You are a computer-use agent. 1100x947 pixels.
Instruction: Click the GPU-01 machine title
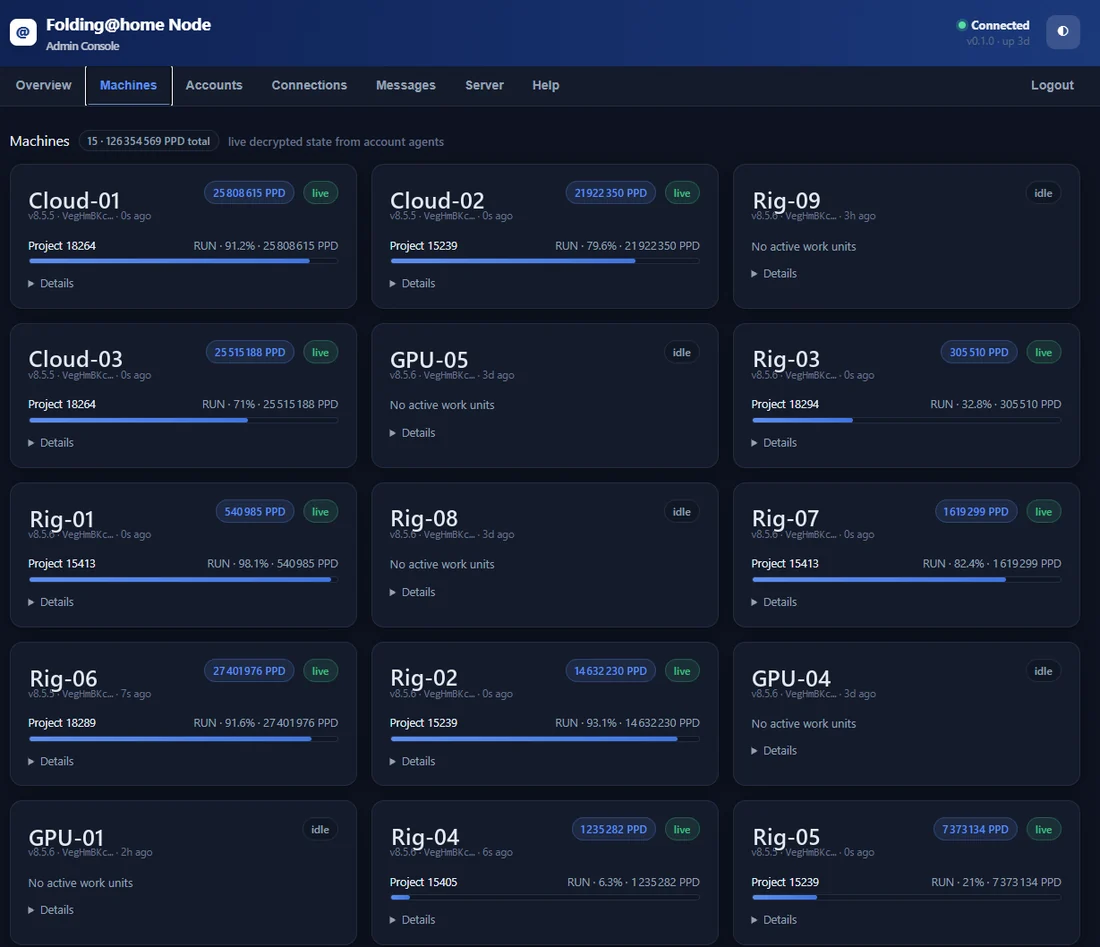click(66, 838)
